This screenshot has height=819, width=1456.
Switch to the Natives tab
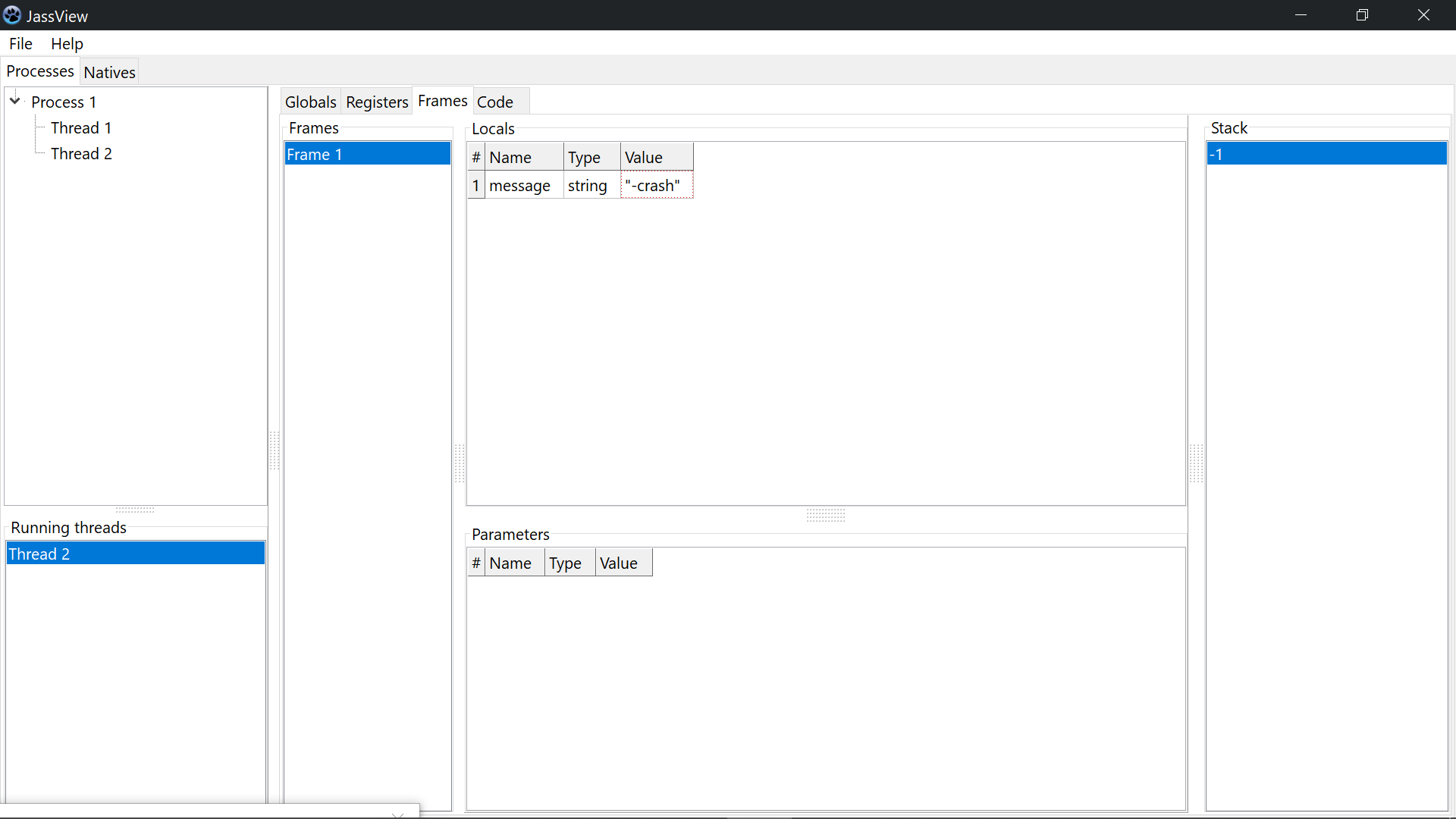click(x=109, y=73)
